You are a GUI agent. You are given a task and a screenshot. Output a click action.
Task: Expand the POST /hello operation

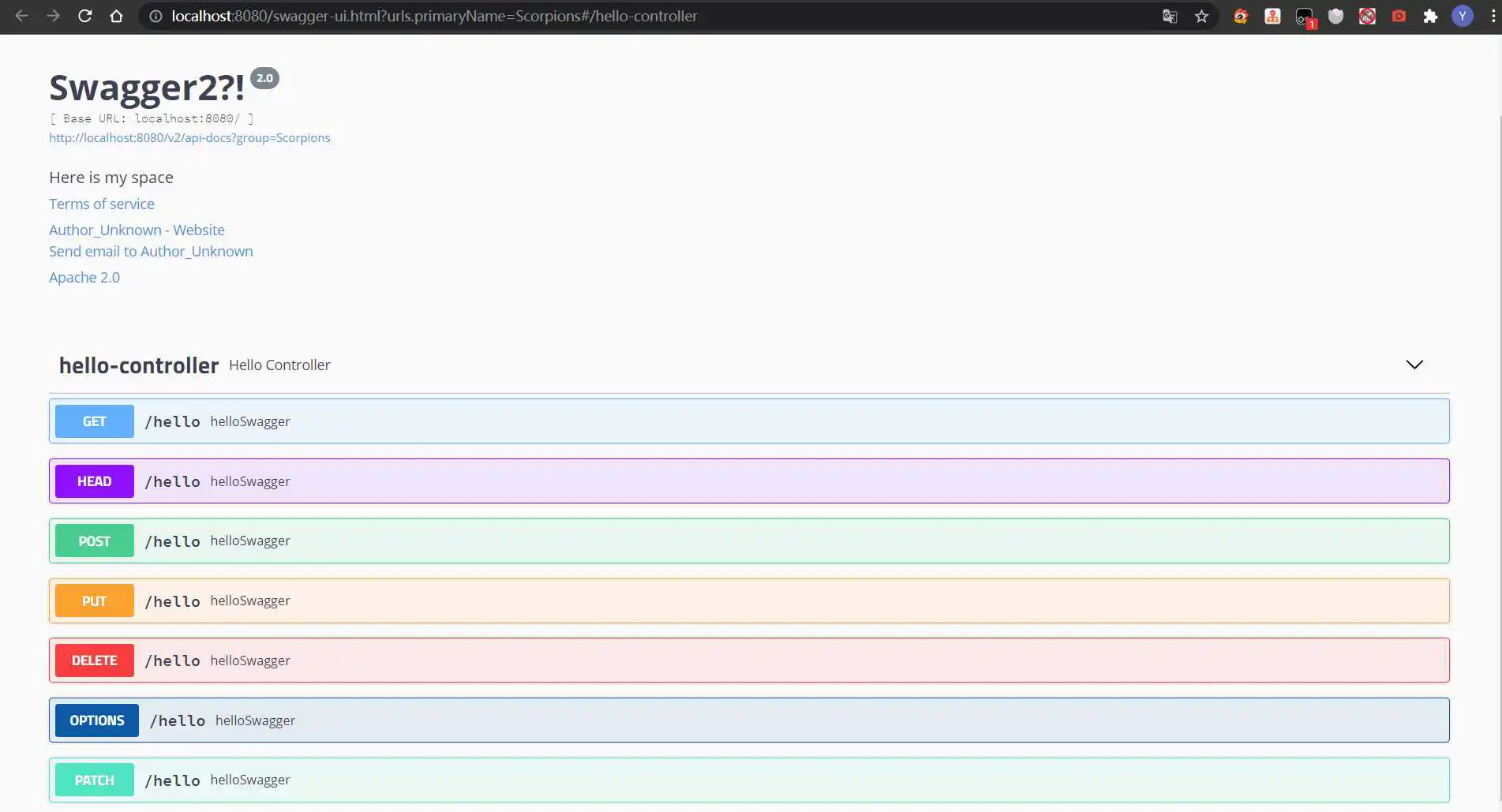point(748,541)
